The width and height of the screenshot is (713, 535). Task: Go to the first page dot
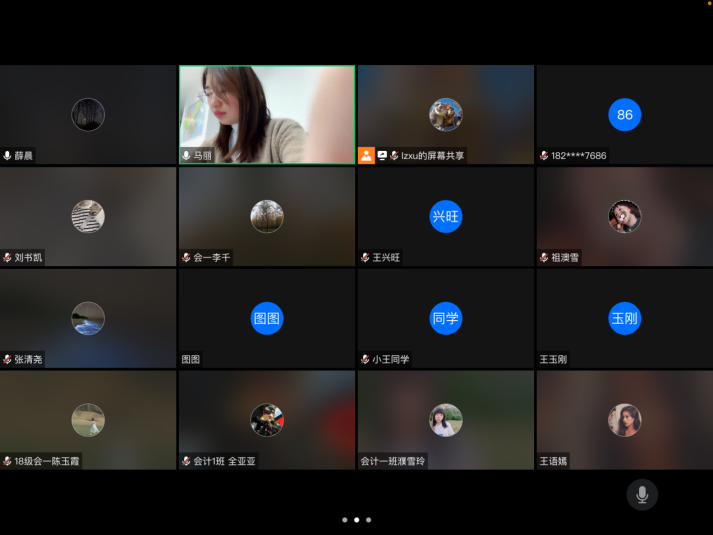pos(344,520)
